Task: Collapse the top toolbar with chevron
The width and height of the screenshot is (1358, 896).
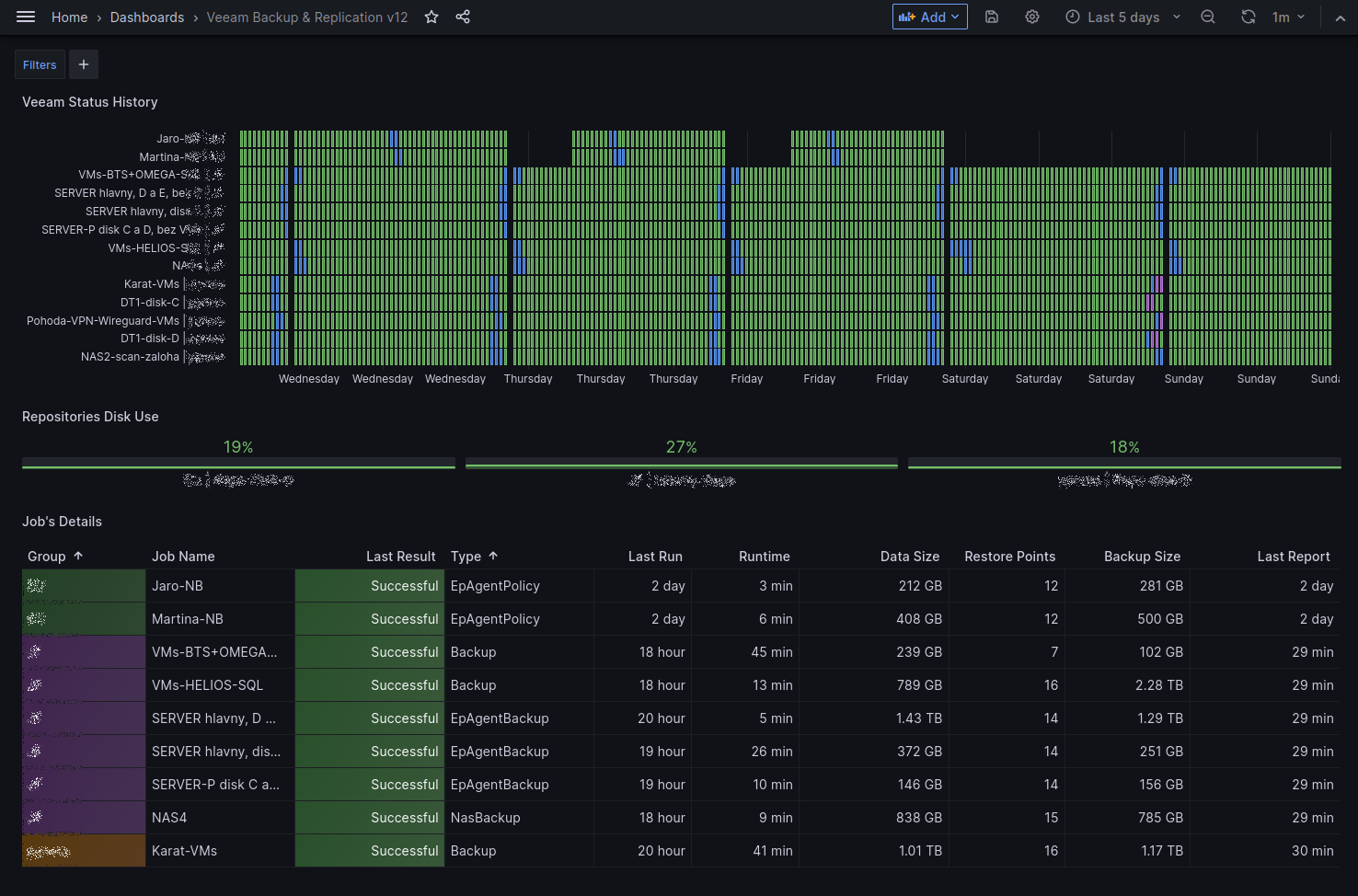Action: (x=1340, y=17)
